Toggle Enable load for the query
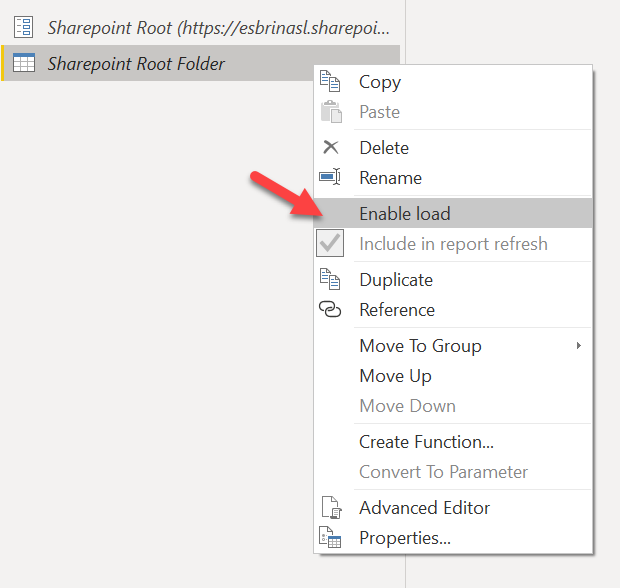This screenshot has width=620, height=588. [x=405, y=214]
